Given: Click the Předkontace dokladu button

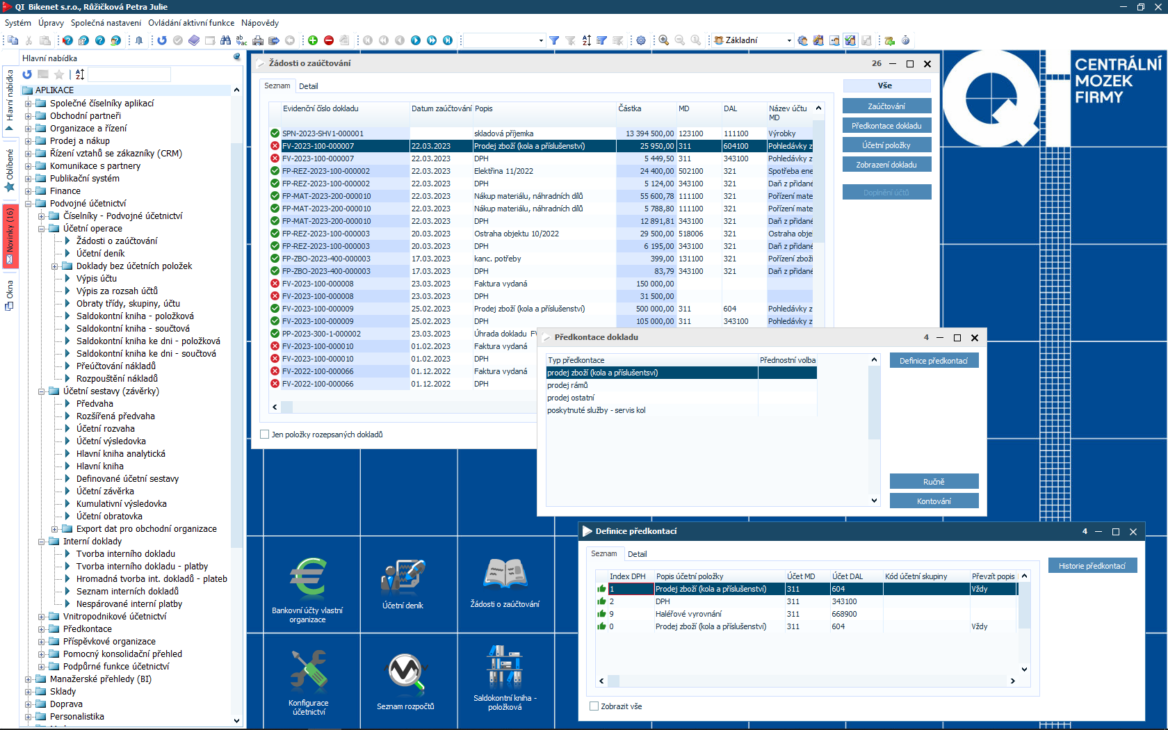Looking at the screenshot, I should pos(887,126).
